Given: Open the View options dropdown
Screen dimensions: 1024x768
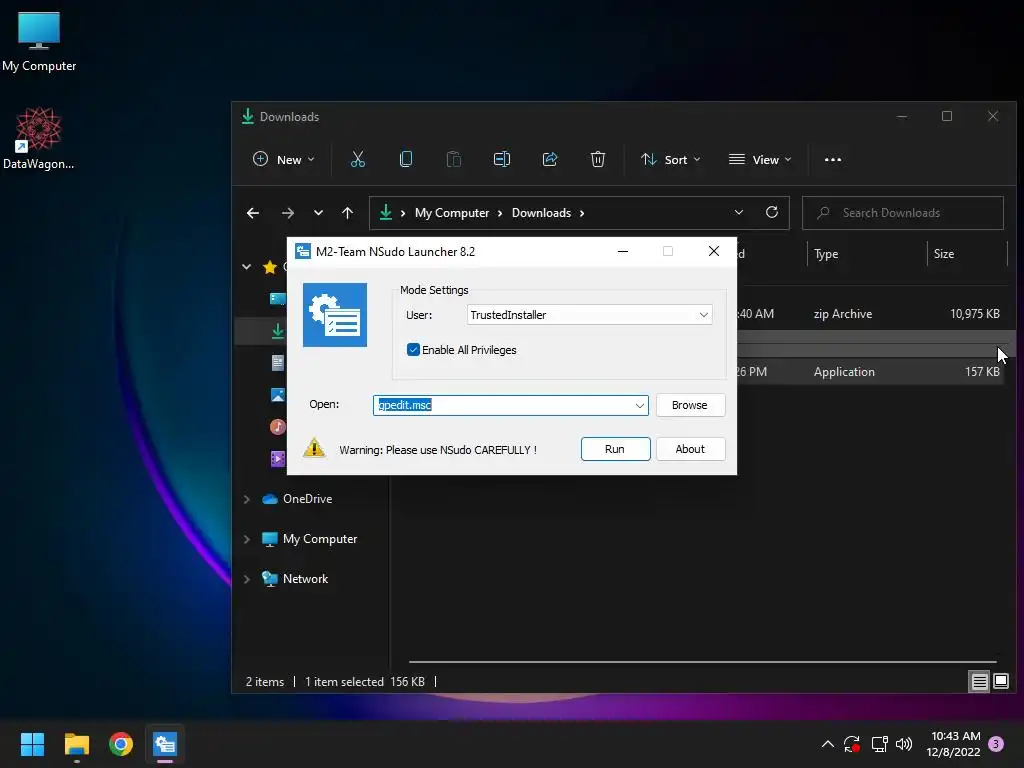Looking at the screenshot, I should pyautogui.click(x=760, y=159).
